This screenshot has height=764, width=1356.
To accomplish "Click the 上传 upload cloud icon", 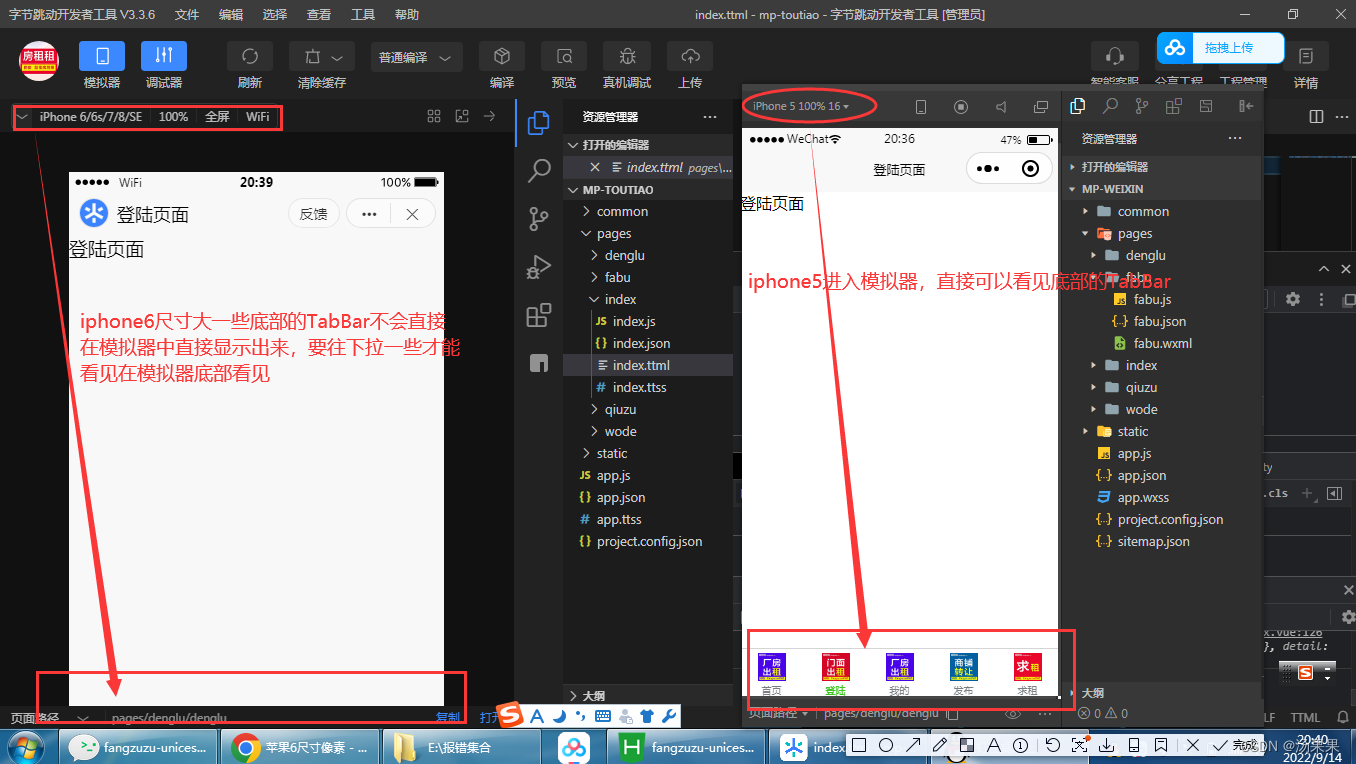I will coord(690,56).
